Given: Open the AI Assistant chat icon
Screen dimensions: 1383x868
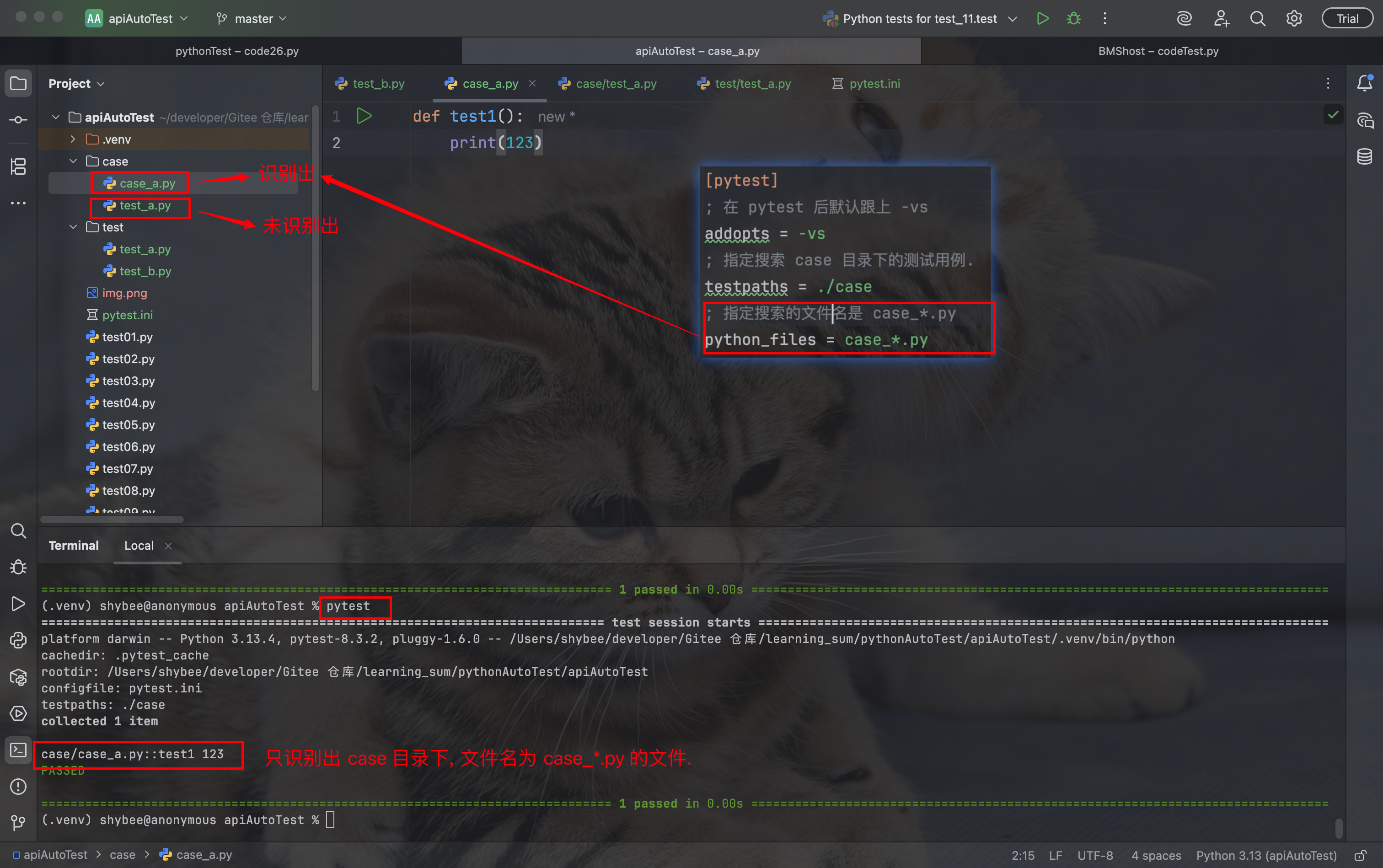Looking at the screenshot, I should click(x=1364, y=121).
